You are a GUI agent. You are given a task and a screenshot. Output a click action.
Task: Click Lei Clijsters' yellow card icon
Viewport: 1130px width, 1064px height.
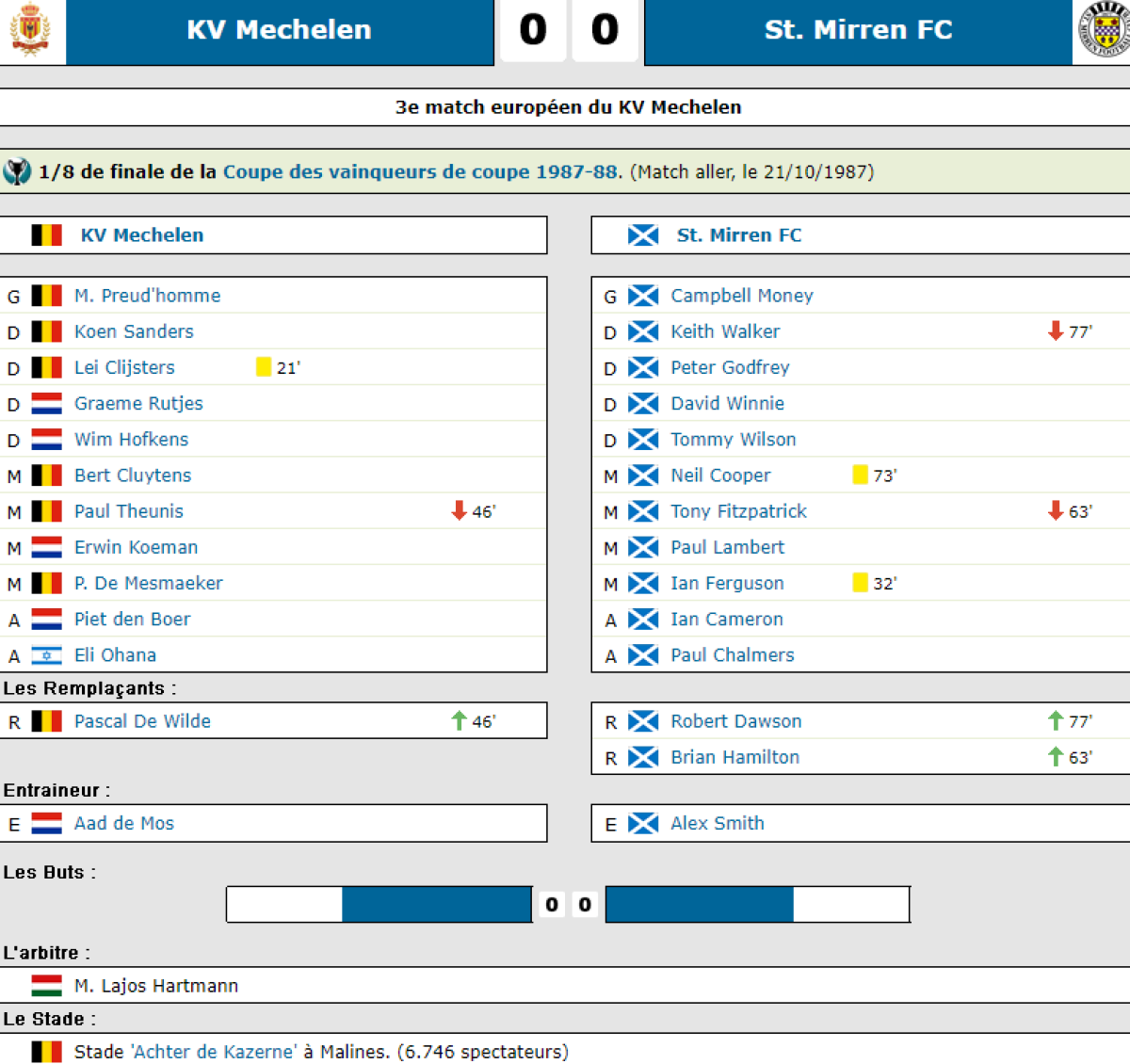coord(264,367)
